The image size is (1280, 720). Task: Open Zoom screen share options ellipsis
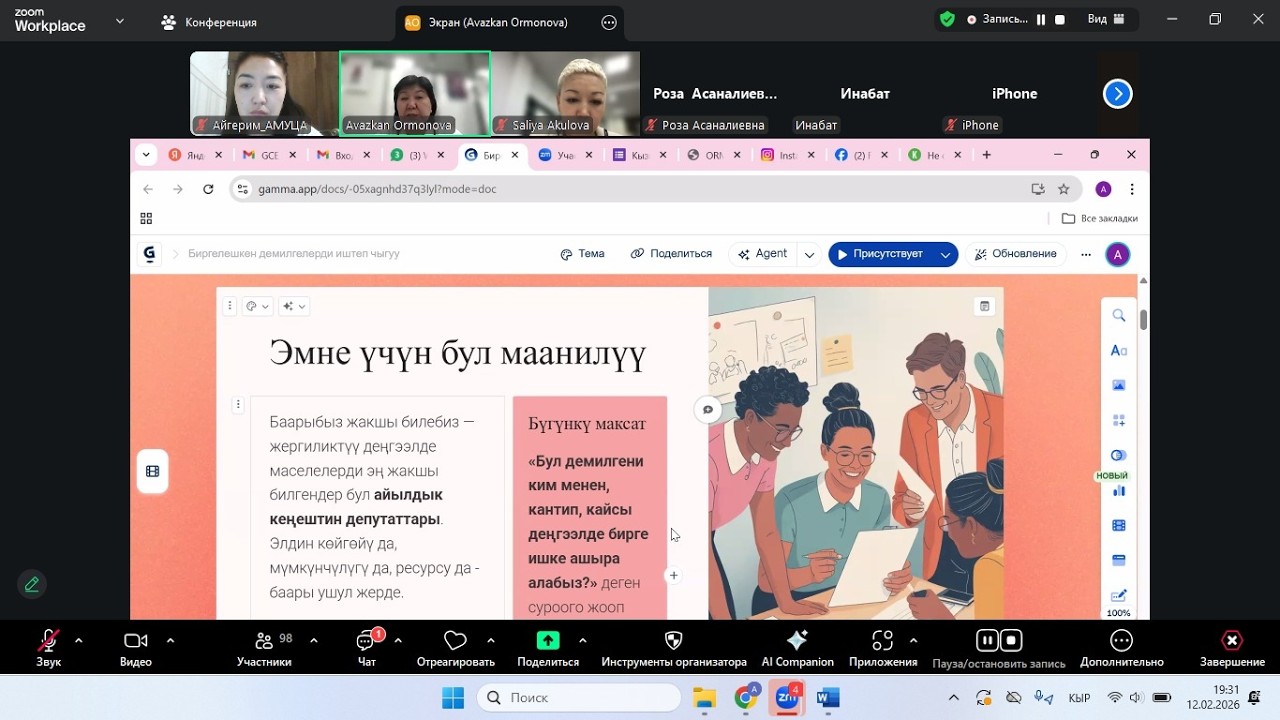pyautogui.click(x=609, y=22)
